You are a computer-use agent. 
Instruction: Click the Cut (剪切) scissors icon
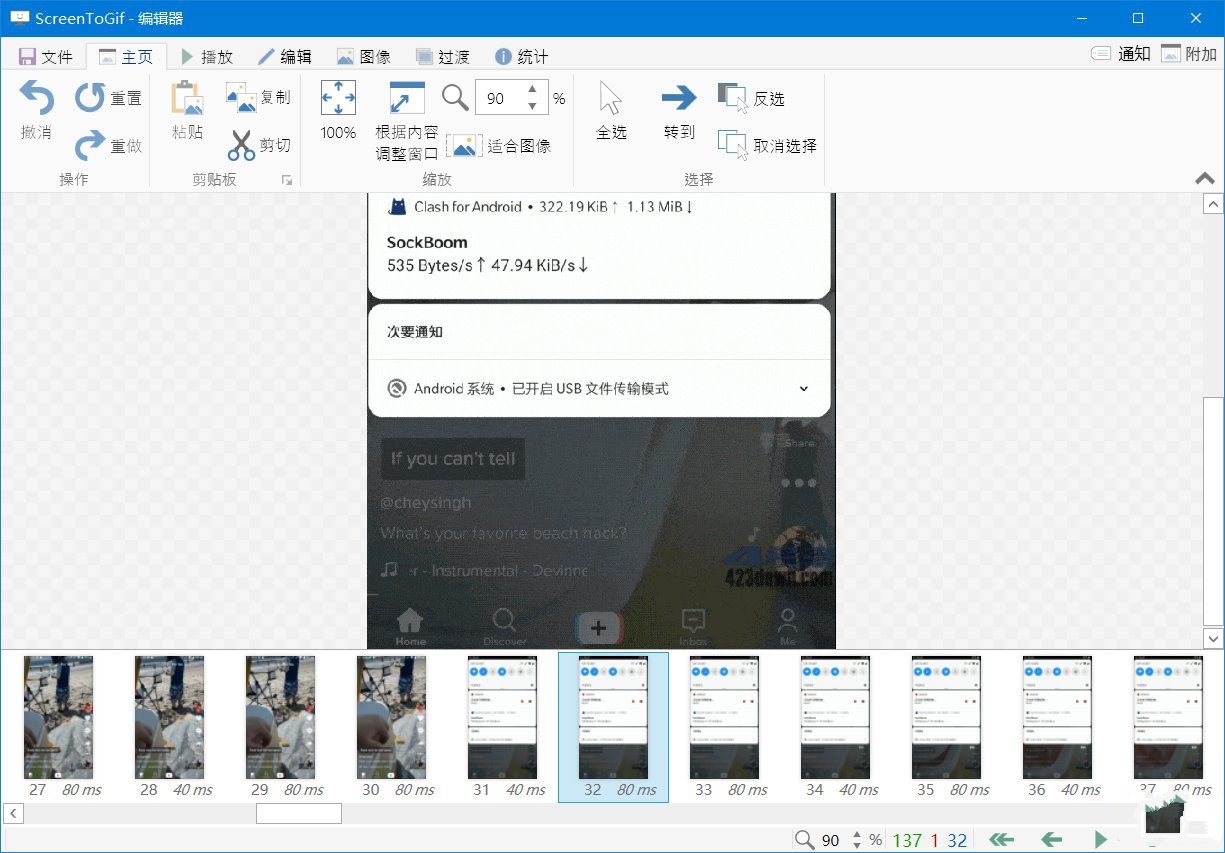click(241, 146)
